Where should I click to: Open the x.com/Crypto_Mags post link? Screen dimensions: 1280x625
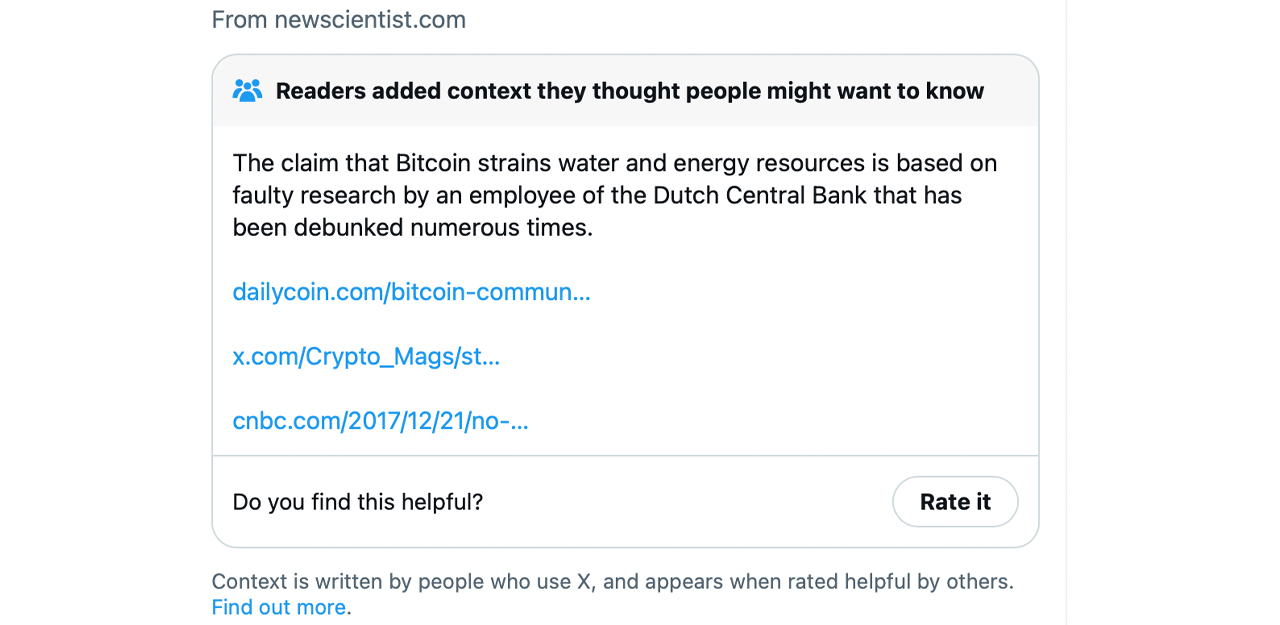click(366, 356)
